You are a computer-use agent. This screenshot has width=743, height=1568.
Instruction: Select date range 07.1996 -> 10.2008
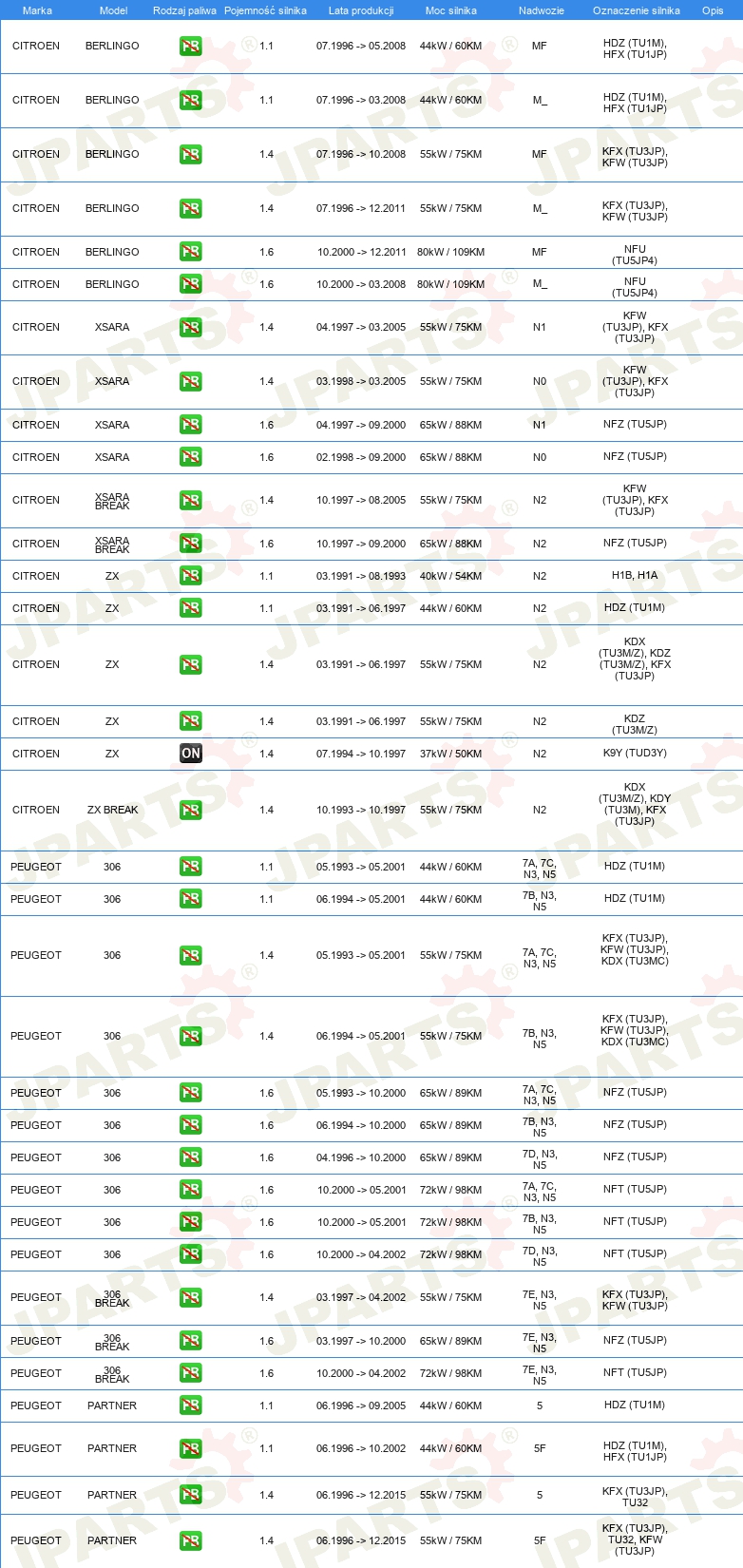[x=361, y=154]
